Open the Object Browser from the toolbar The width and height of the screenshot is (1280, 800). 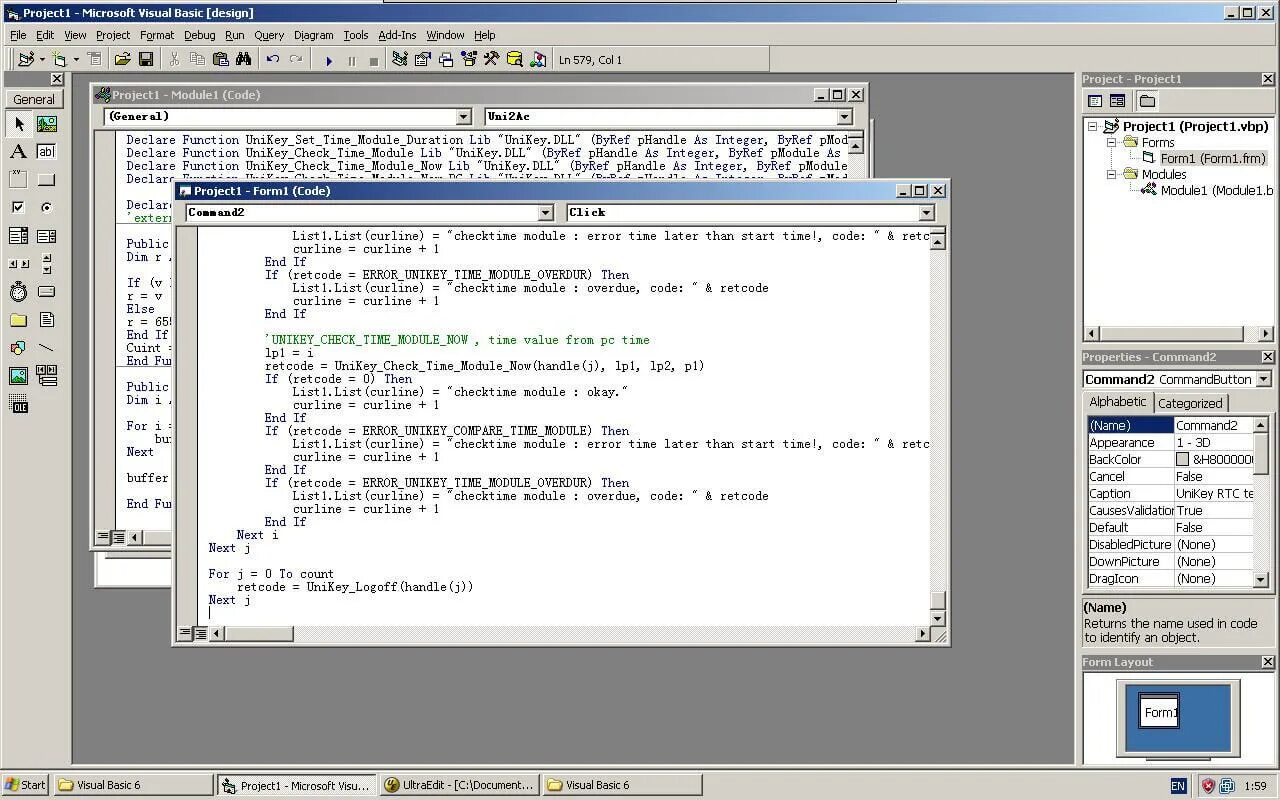pos(468,60)
